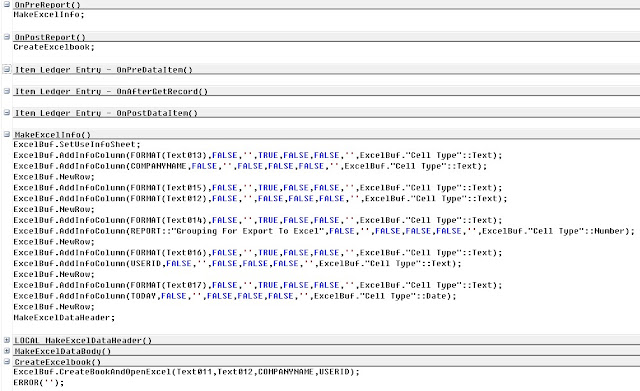Expand the LOCAL MakeExcelDataHeader() function

[x=7, y=340]
